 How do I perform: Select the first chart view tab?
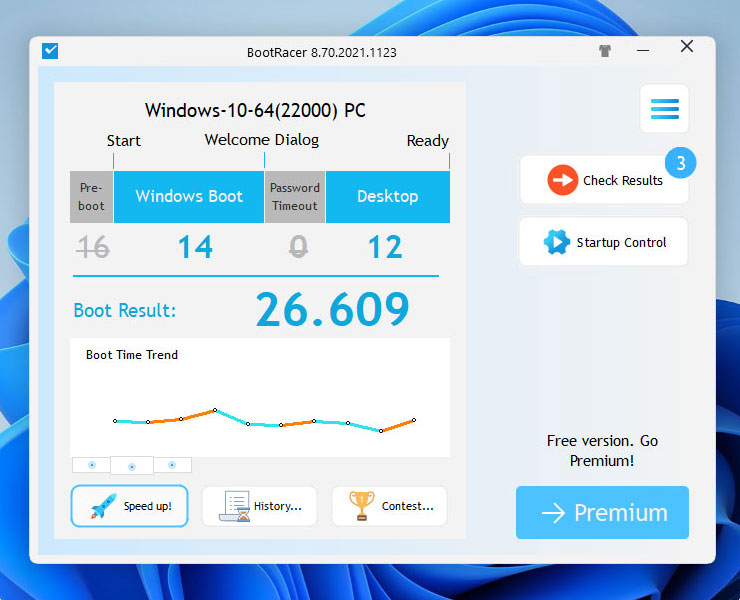92,465
